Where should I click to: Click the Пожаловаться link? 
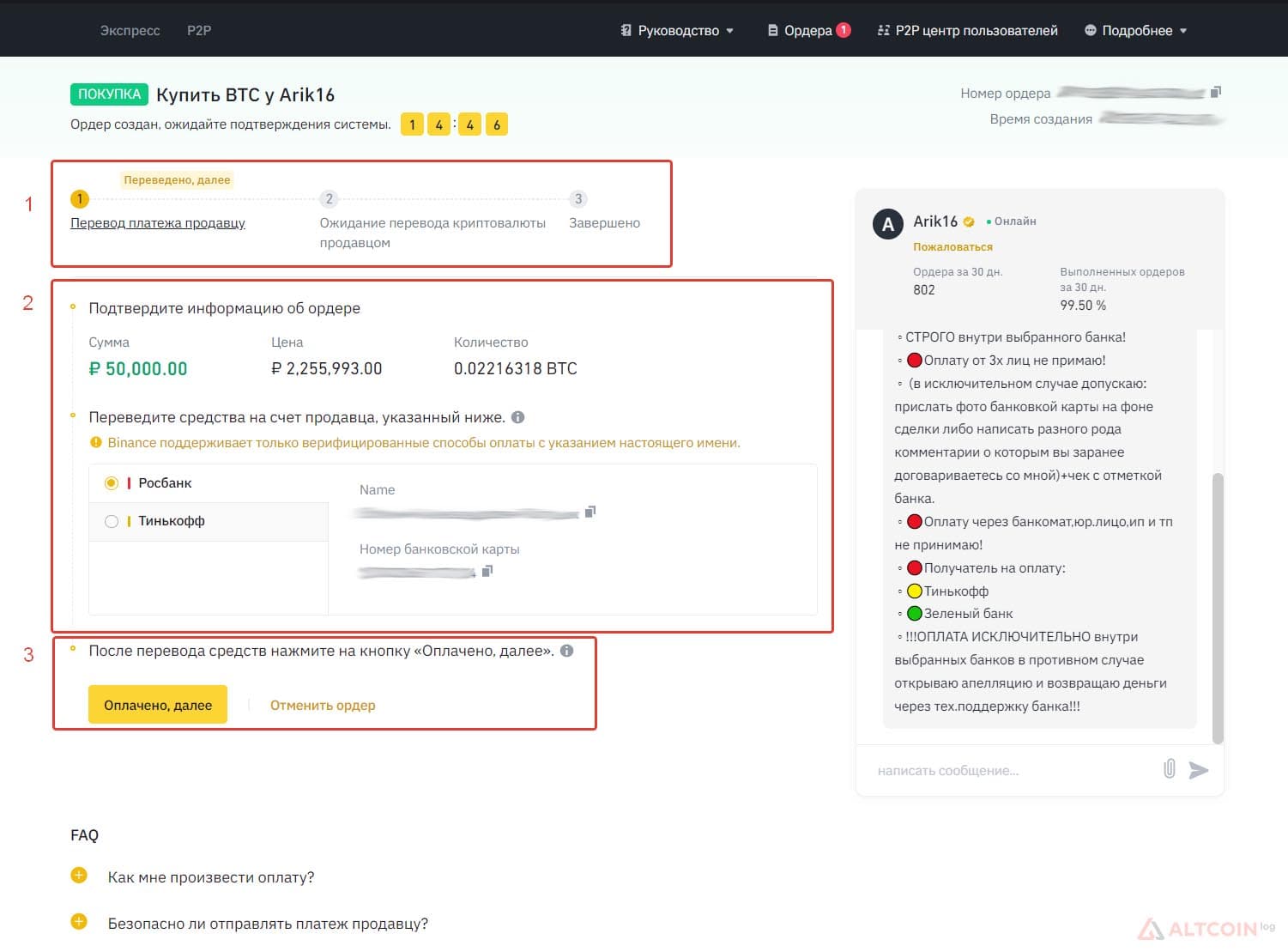point(952,247)
